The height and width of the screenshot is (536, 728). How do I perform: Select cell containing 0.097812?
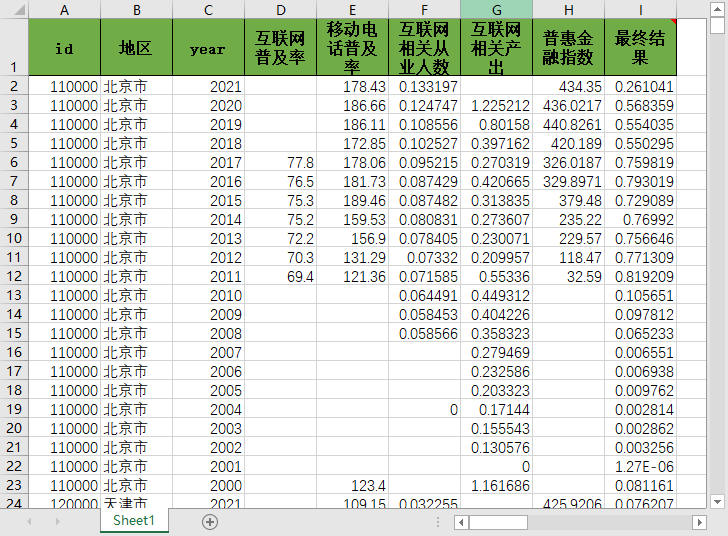(640, 314)
